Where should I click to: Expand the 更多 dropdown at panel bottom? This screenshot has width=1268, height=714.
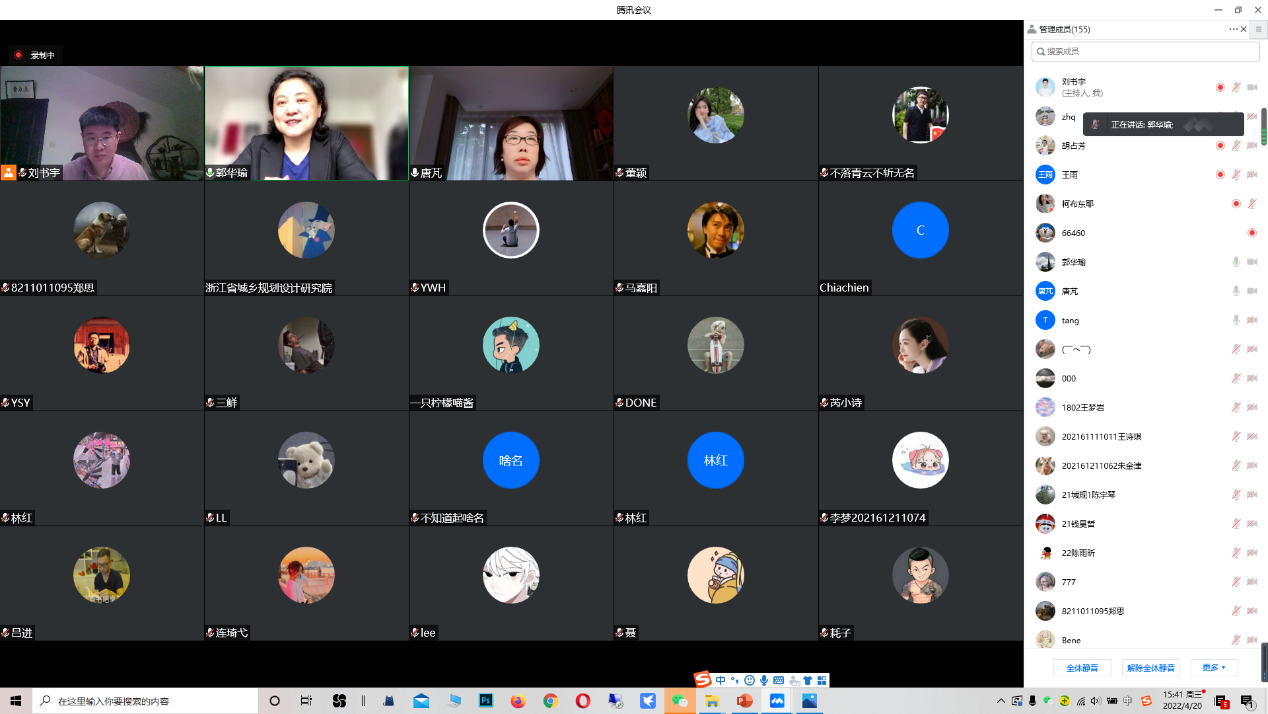click(1214, 667)
